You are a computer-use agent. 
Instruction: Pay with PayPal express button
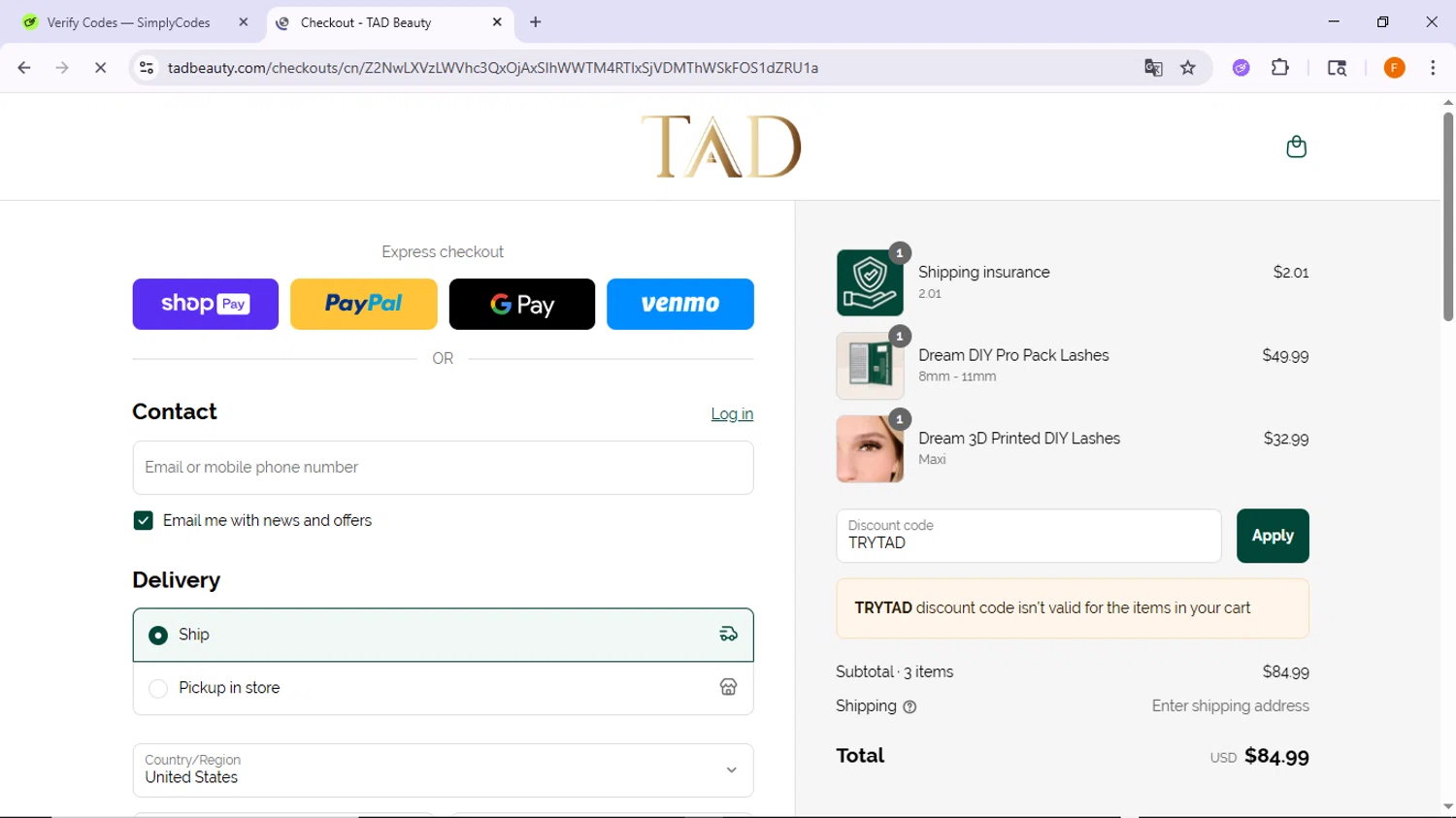364,304
